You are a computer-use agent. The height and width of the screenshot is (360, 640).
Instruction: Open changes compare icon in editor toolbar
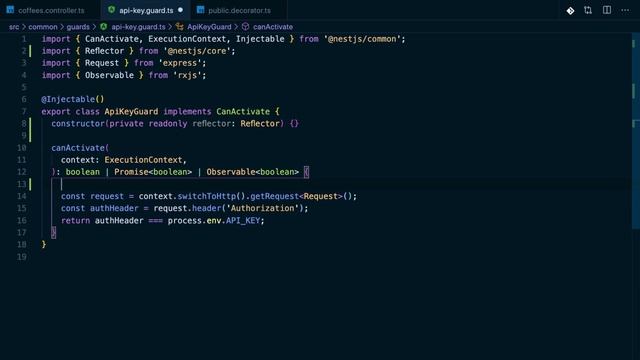coord(588,10)
